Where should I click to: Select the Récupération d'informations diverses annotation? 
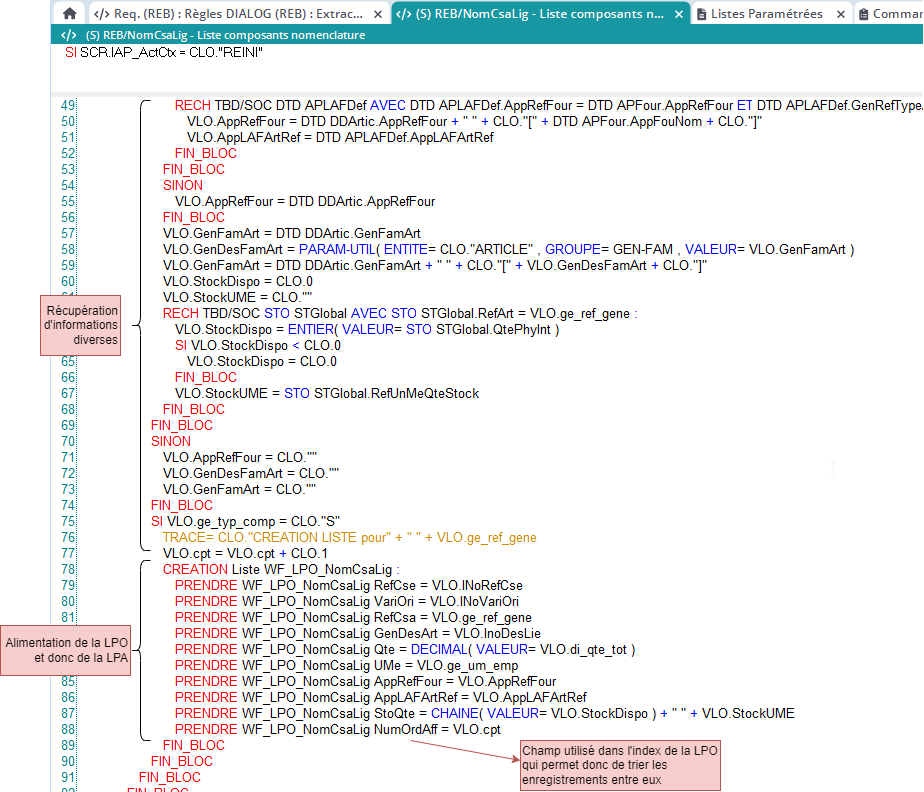coord(81,325)
